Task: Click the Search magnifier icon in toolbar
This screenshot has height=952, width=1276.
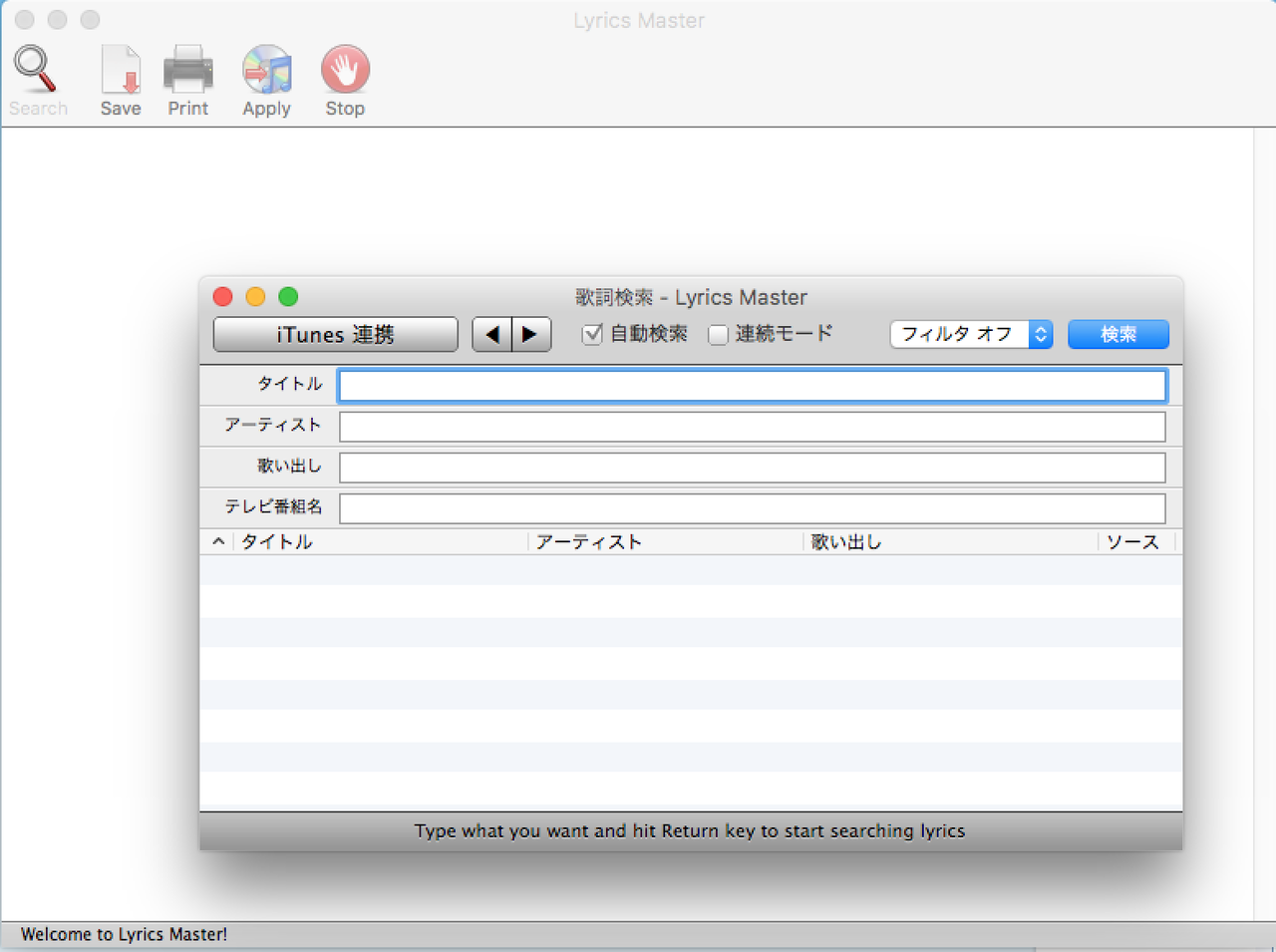Action: click(x=36, y=70)
